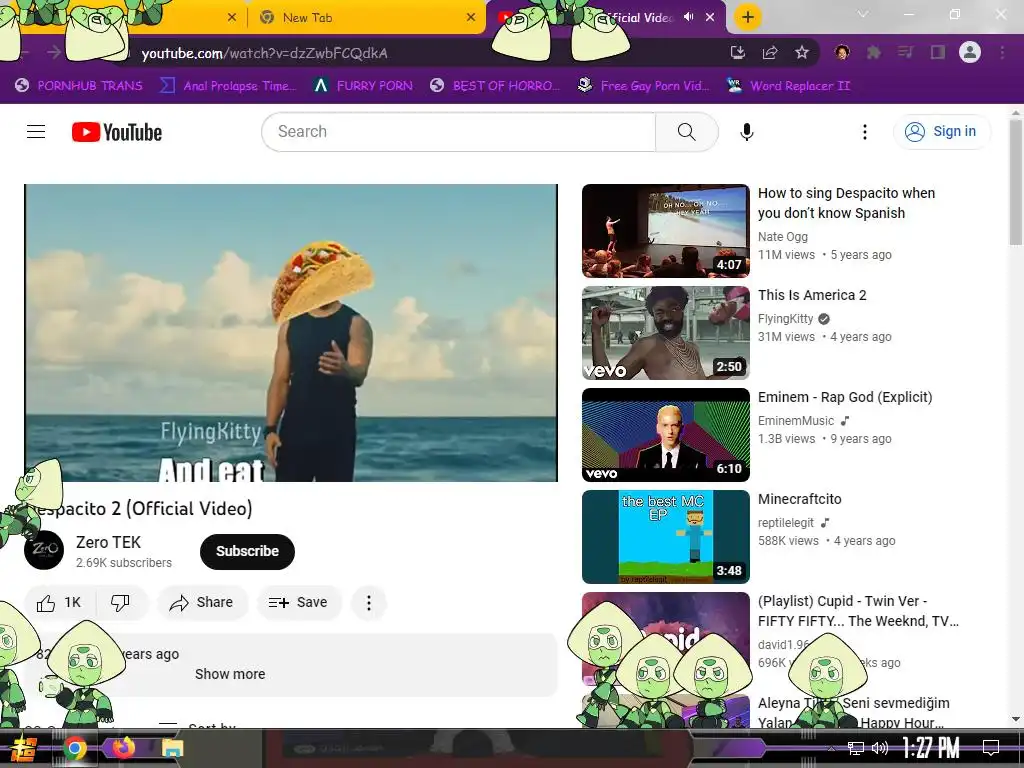Open the Minecraftcito video thumbnail

point(665,537)
